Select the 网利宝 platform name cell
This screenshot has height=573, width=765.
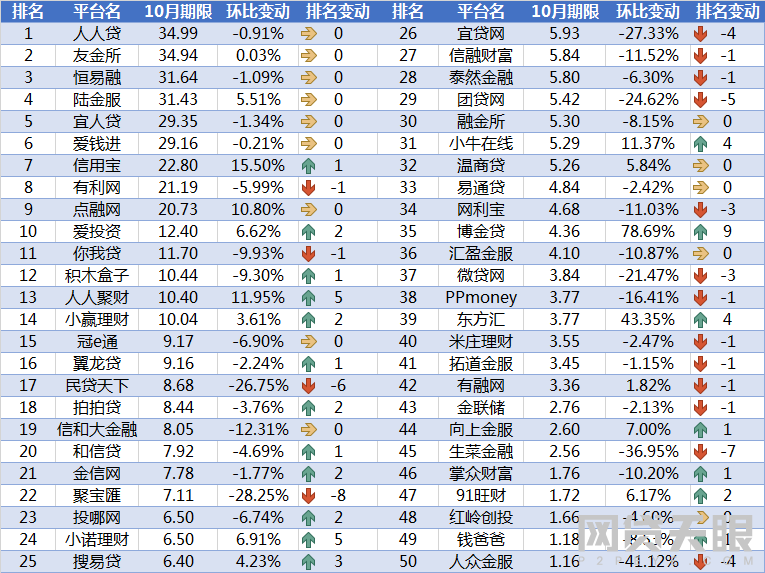pos(481,209)
